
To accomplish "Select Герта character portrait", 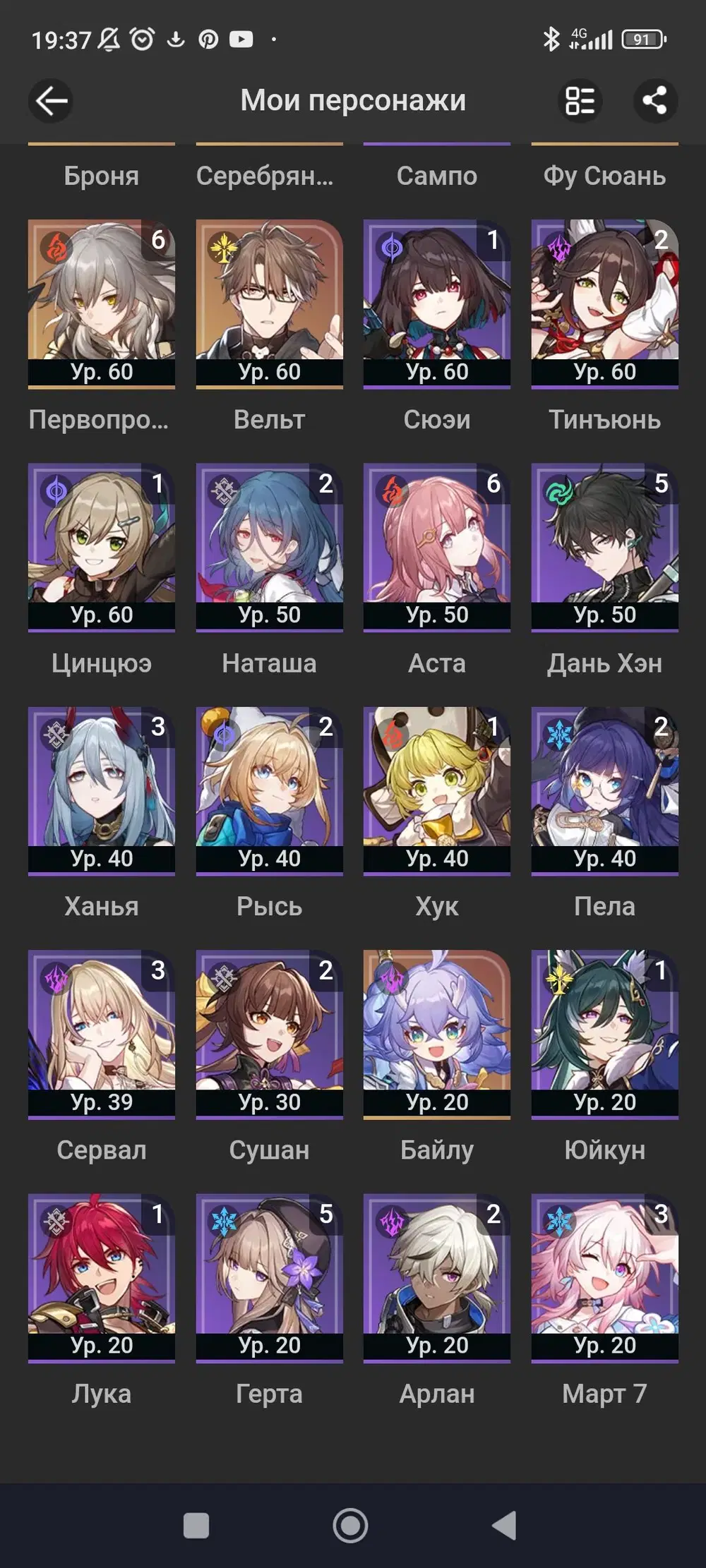I will point(269,1278).
